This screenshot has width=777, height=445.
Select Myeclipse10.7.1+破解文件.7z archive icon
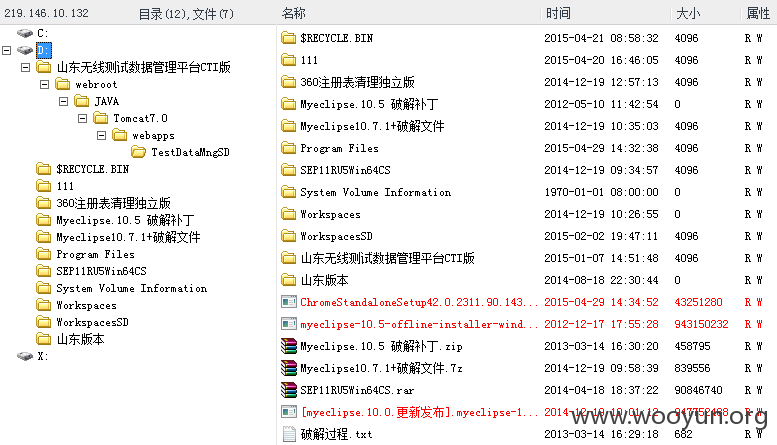[x=288, y=368]
